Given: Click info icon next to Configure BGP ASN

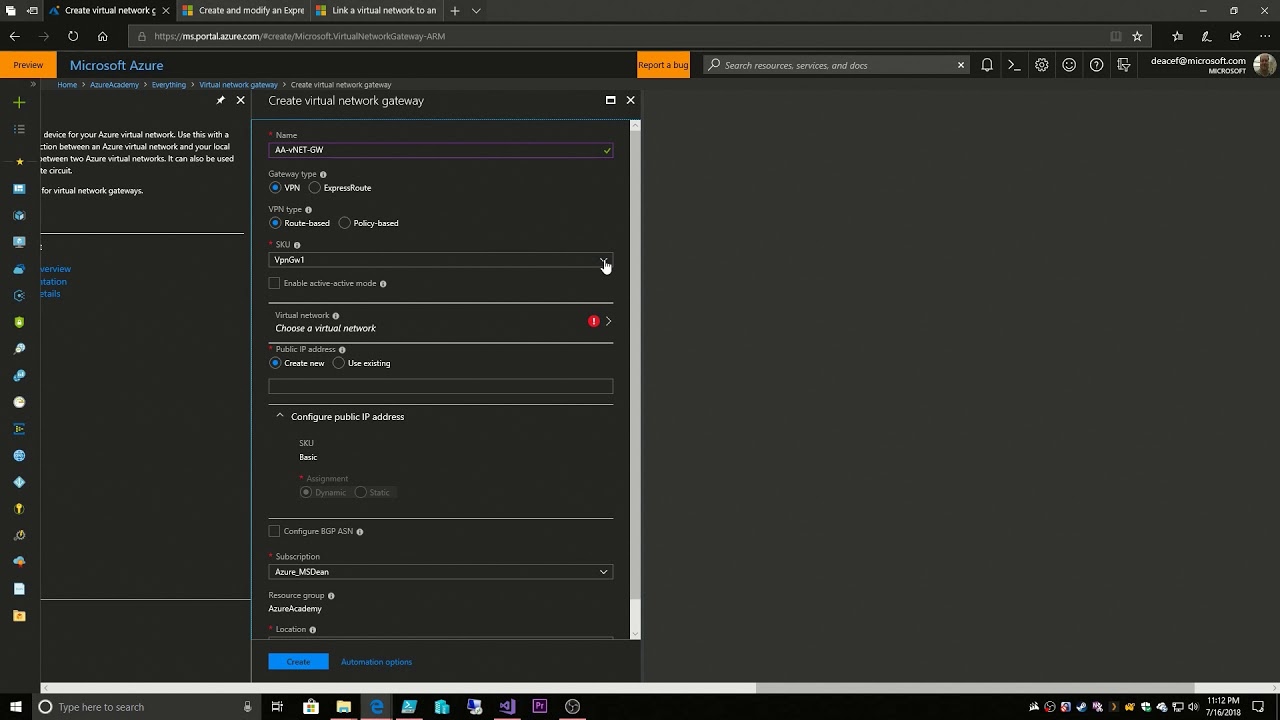Looking at the screenshot, I should 360,532.
